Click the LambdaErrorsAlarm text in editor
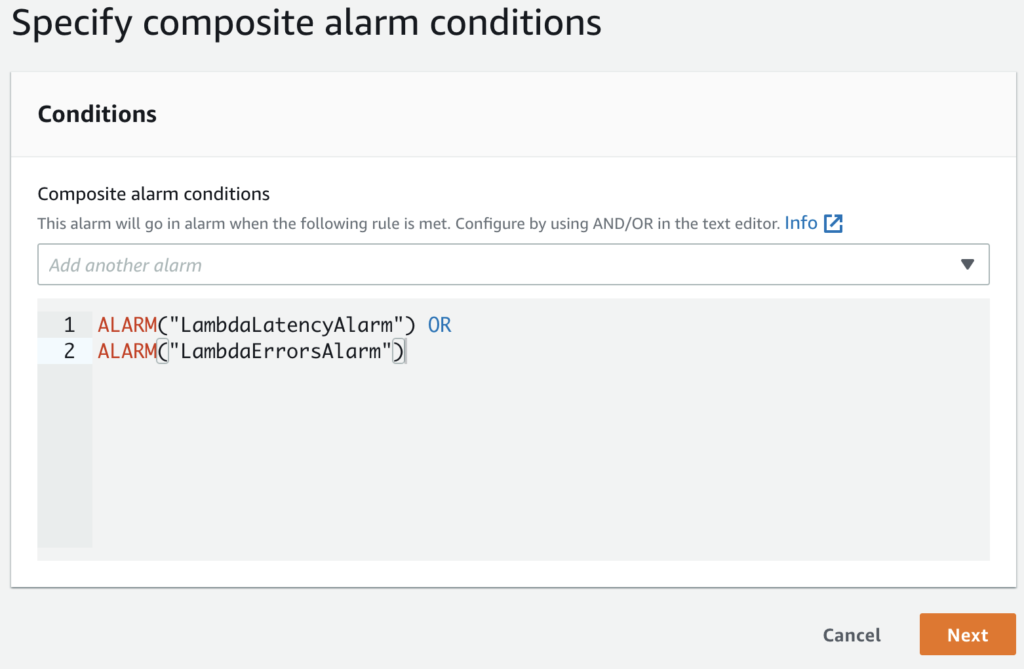Viewport: 1024px width, 669px height. [281, 351]
